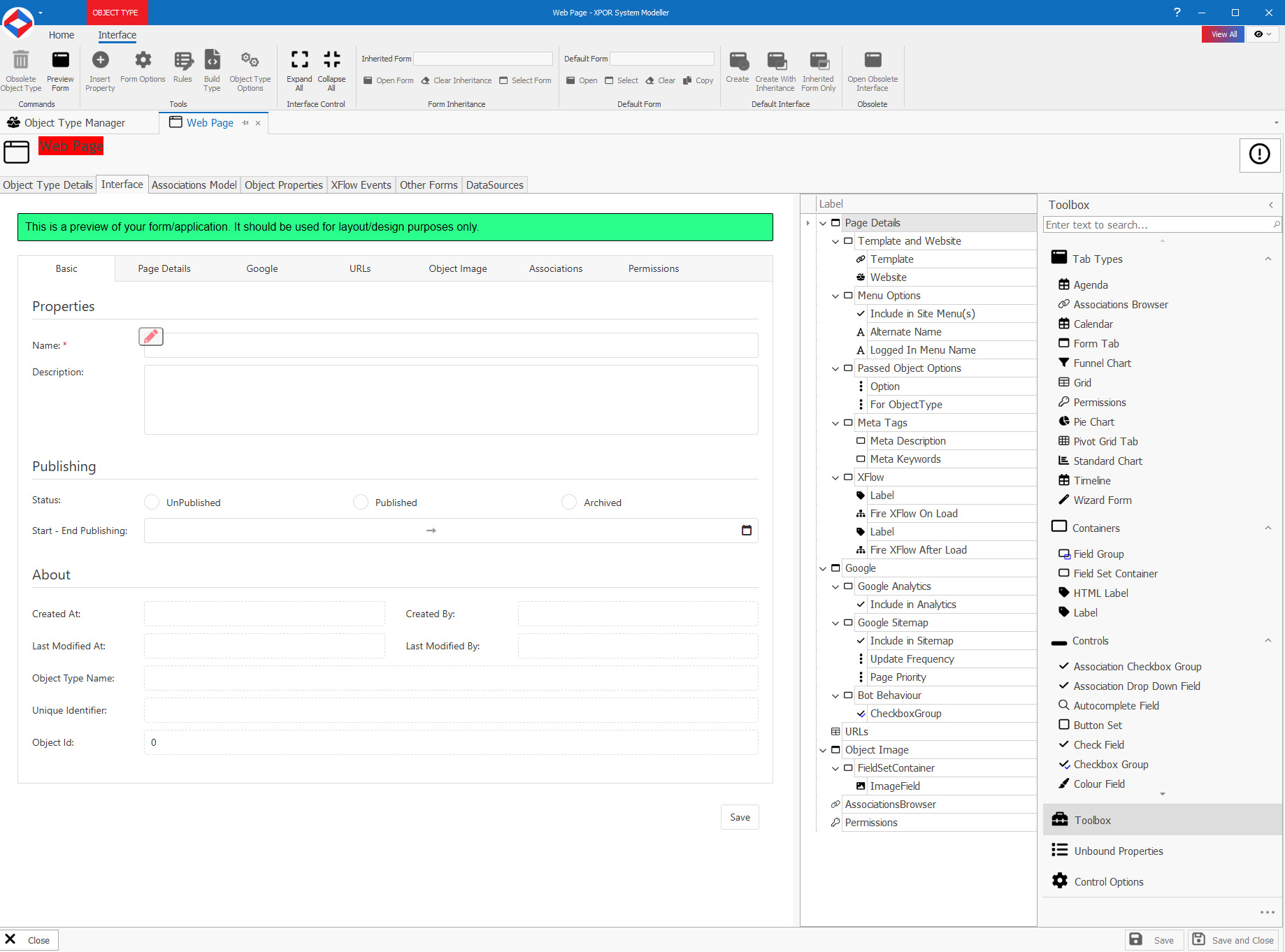Open the View All eye dropdown

[x=1263, y=34]
